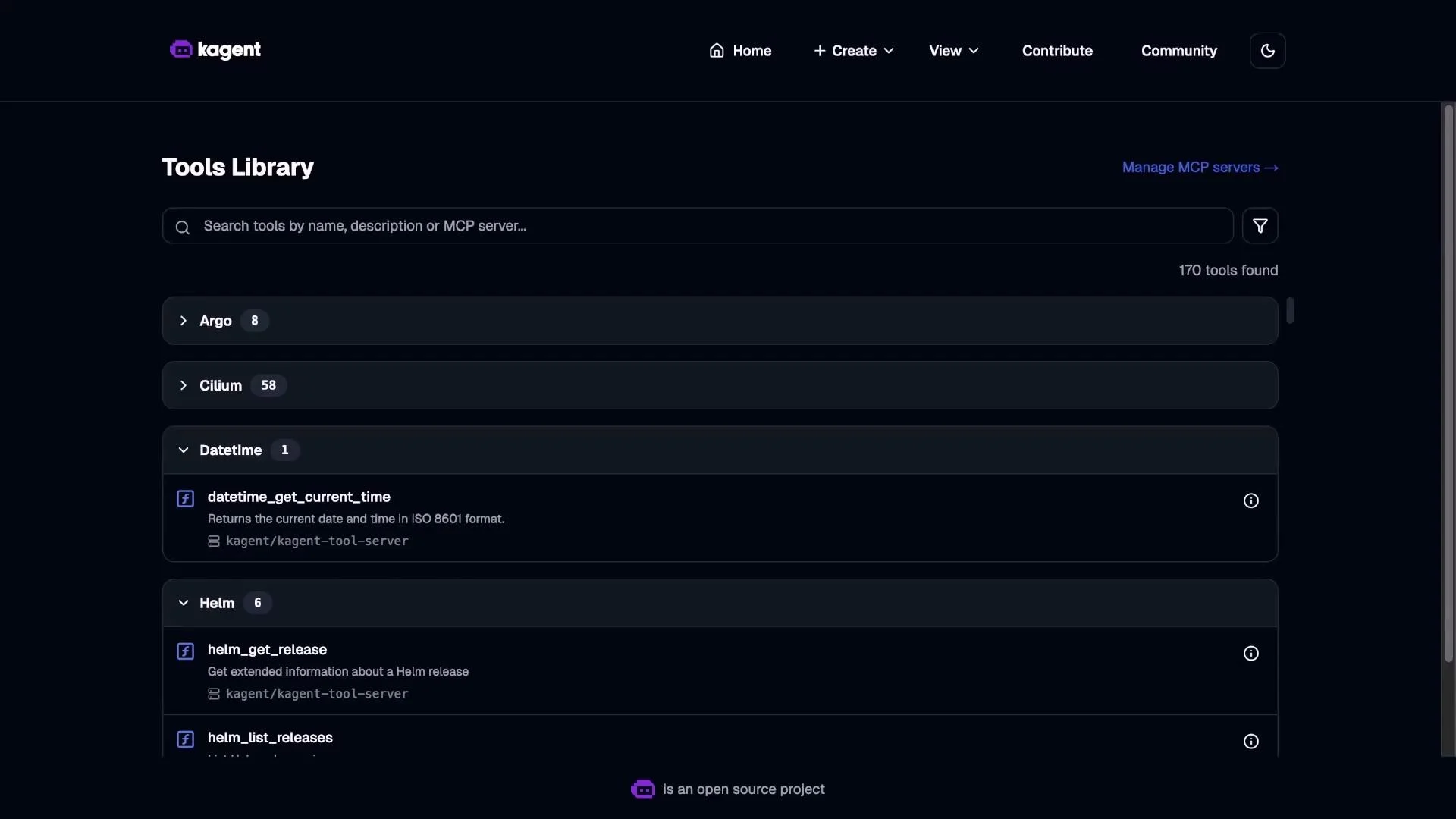Go to Home in navigation
The width and height of the screenshot is (1456, 819).
click(740, 51)
